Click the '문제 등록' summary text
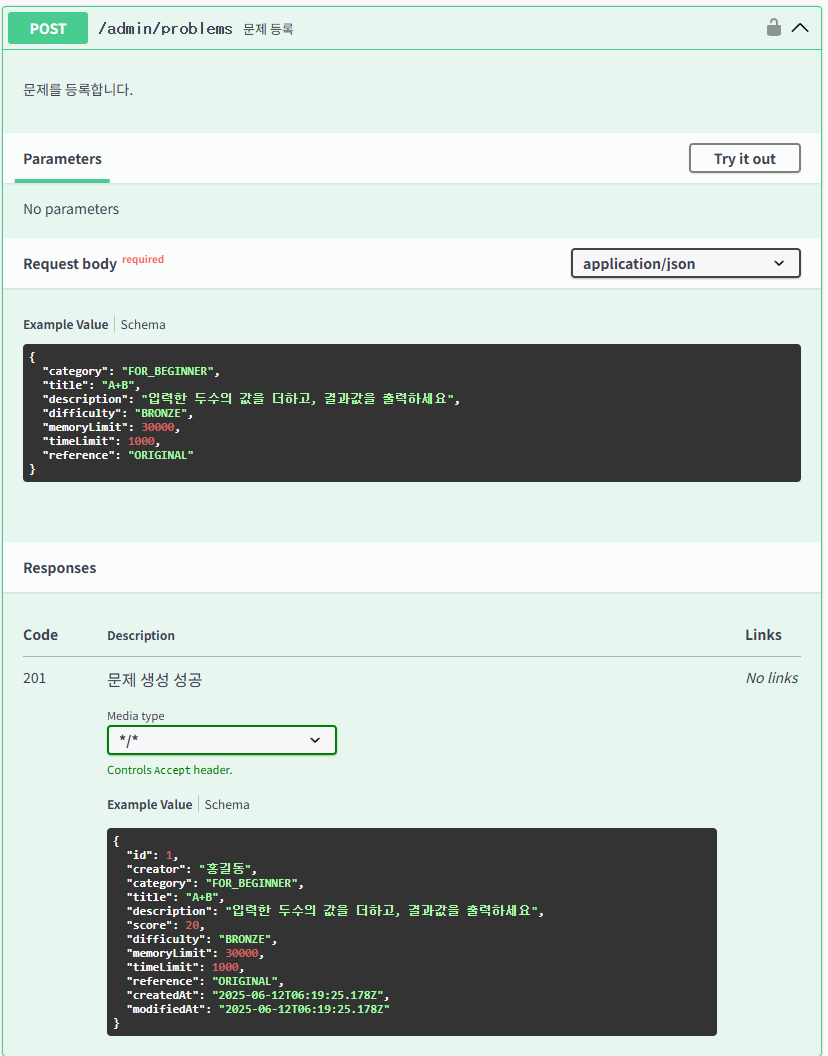This screenshot has height=1056, width=828. tap(268, 29)
